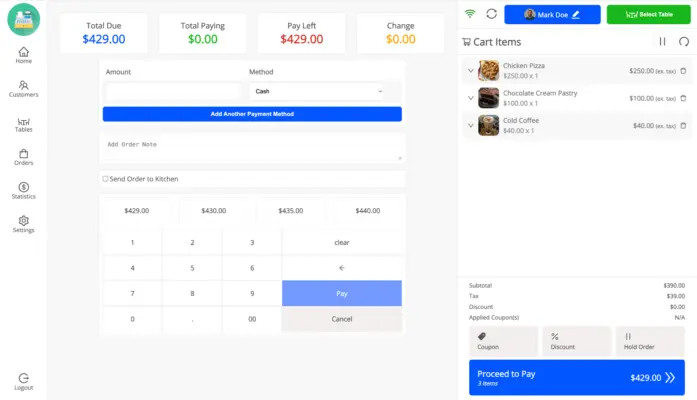Viewport: 697px width, 400px height.
Task: Tap keypad number 6
Action: tap(252, 268)
